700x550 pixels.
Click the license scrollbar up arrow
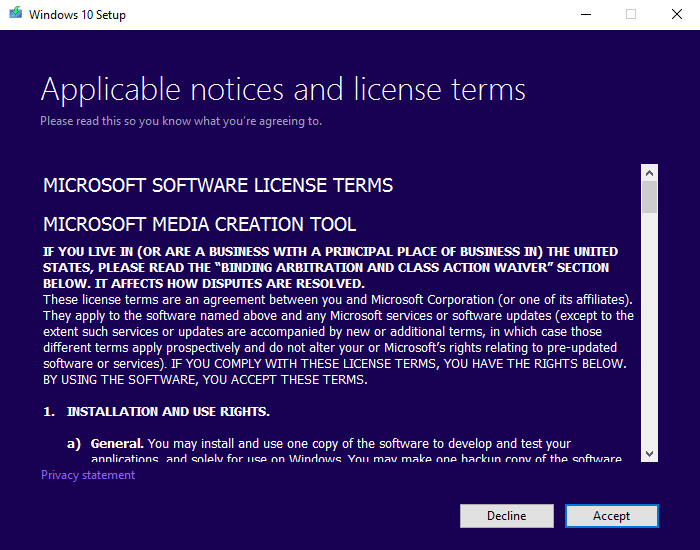coord(650,173)
